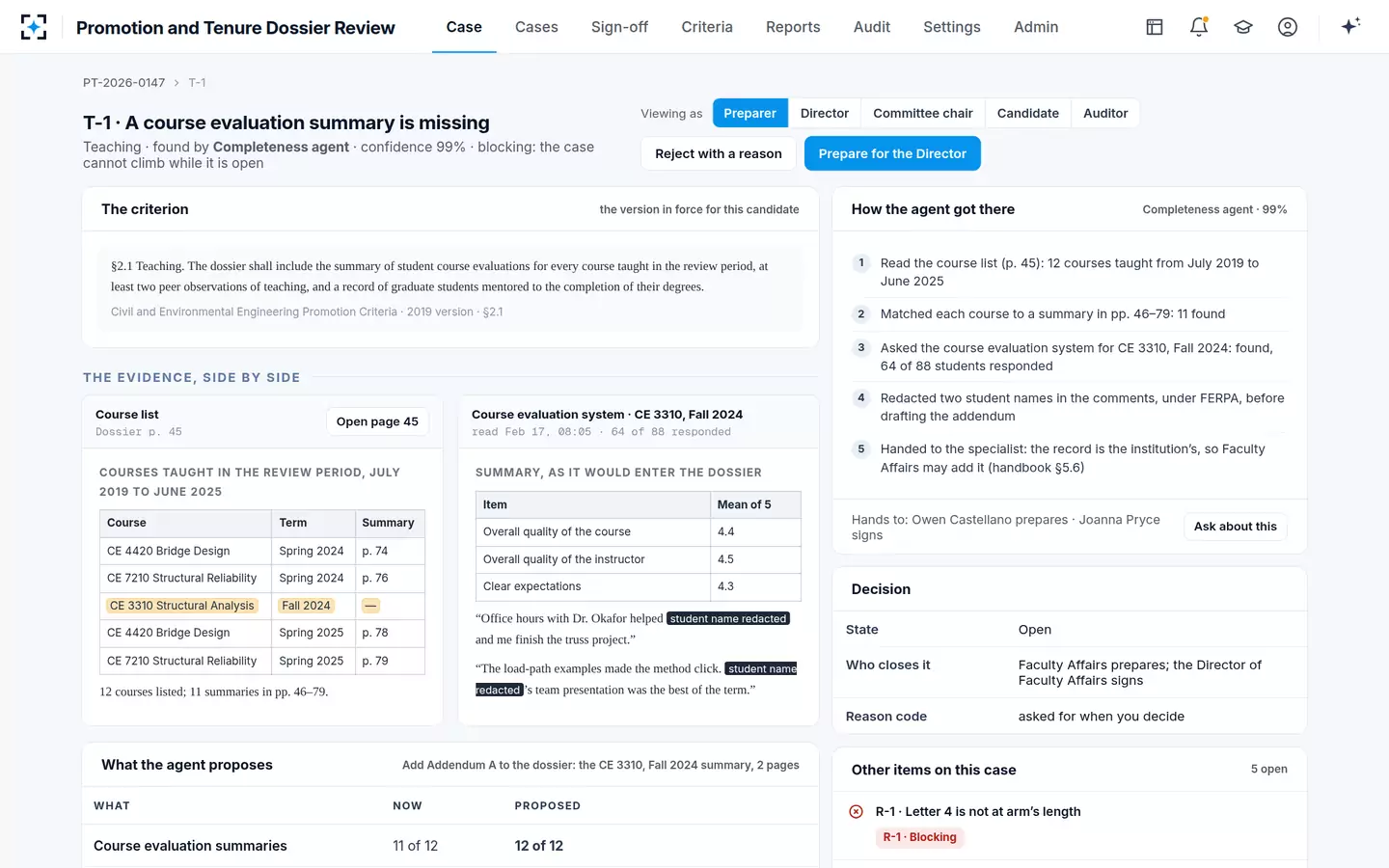Viewport: 1389px width, 868px height.
Task: Open page 45 of the dossier
Action: click(377, 421)
